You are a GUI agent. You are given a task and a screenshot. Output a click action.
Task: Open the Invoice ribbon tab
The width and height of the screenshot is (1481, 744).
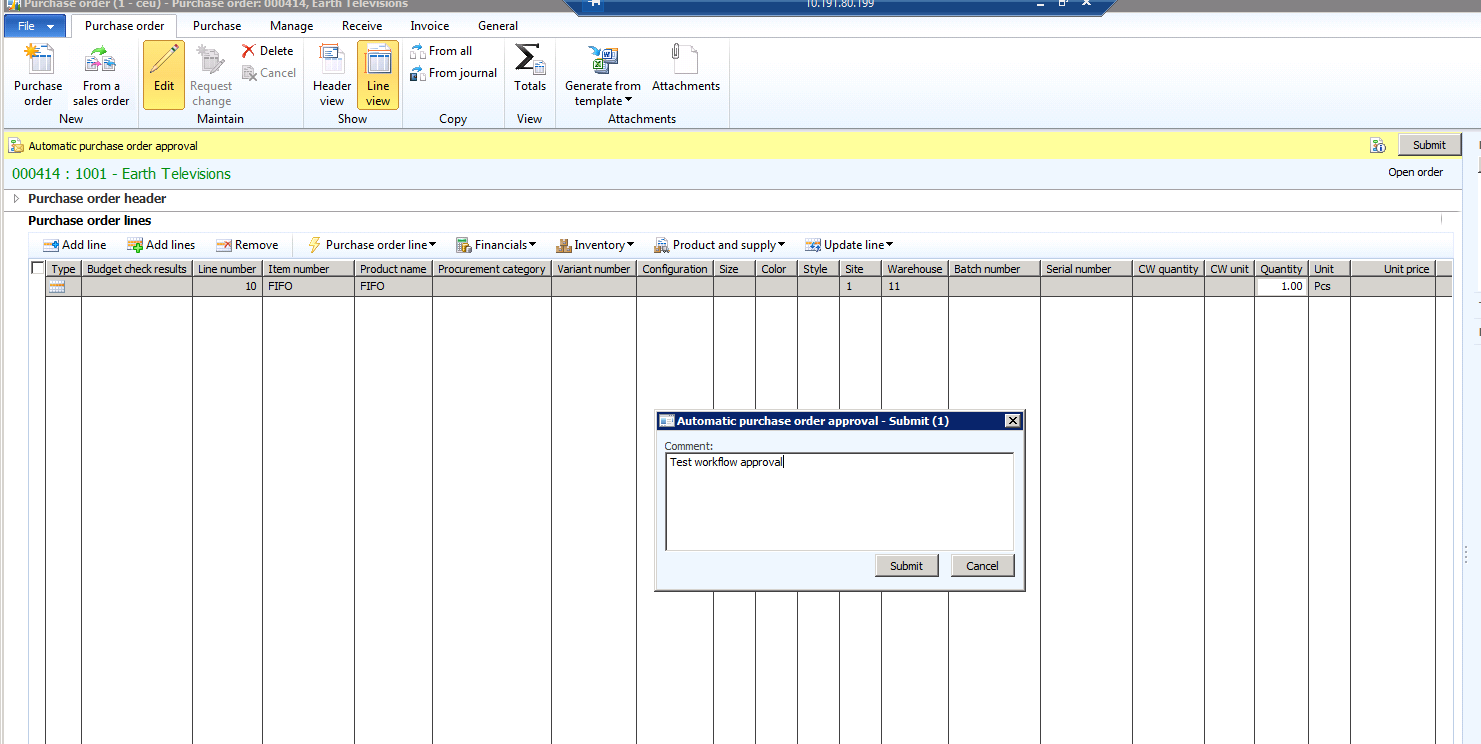[x=429, y=26]
